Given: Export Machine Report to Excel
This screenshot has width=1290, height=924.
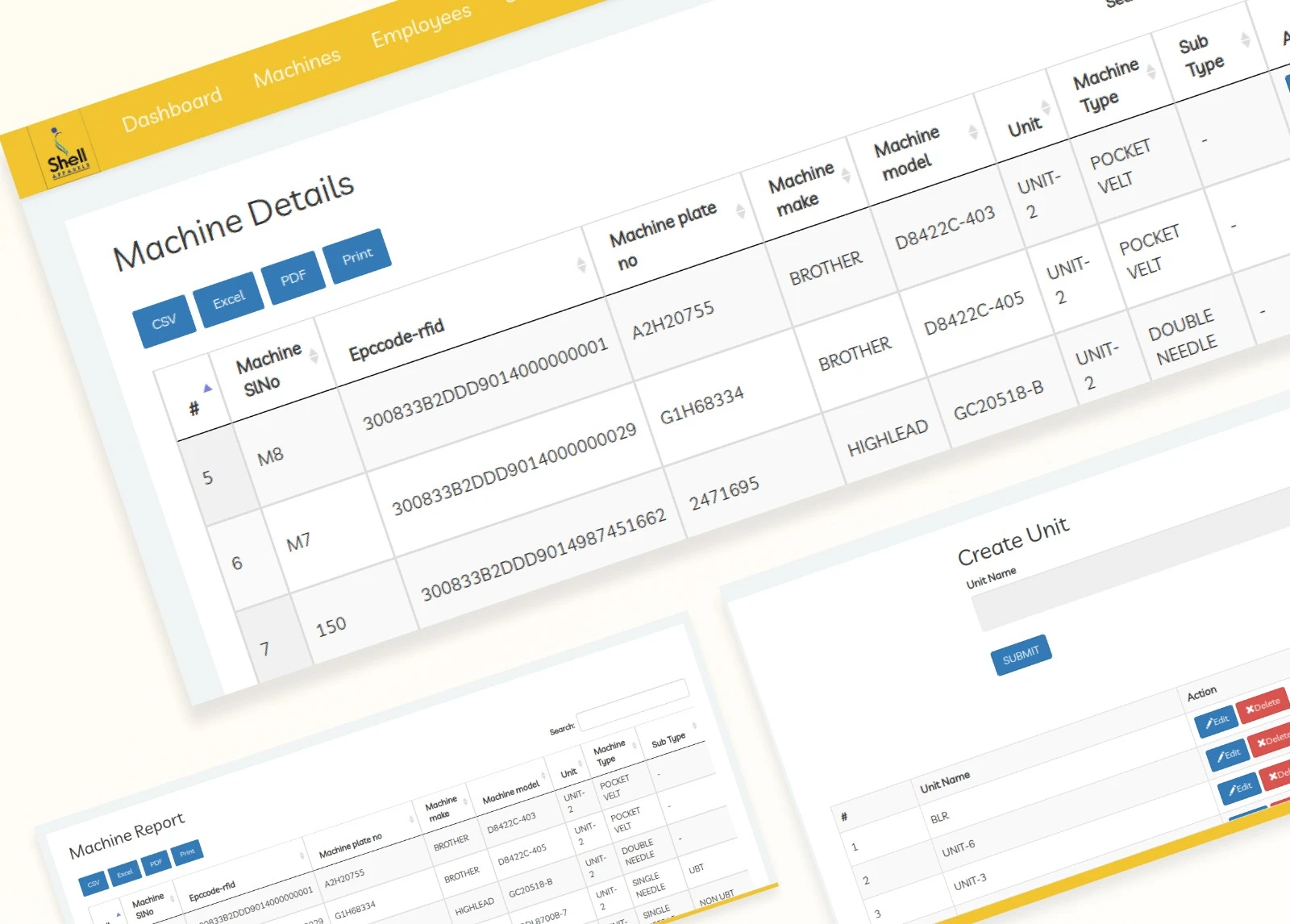Looking at the screenshot, I should point(125,873).
